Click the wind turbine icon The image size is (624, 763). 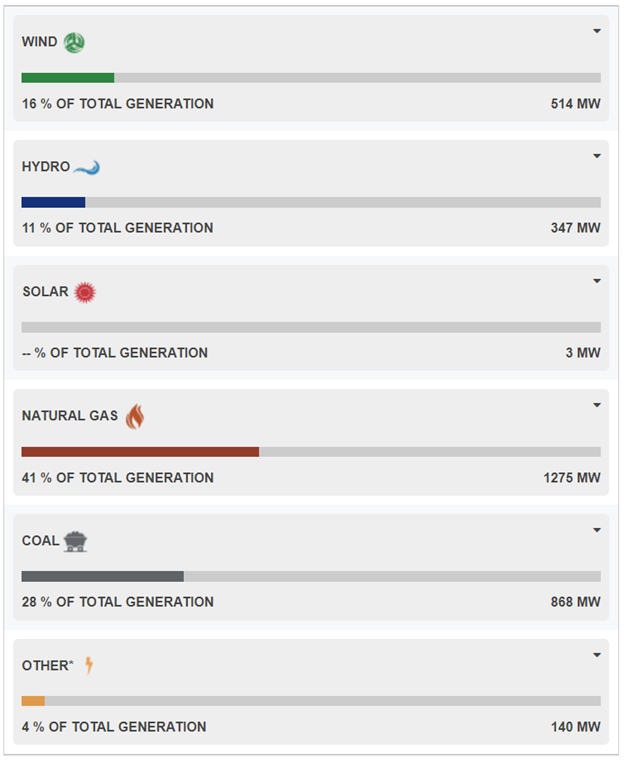[74, 43]
